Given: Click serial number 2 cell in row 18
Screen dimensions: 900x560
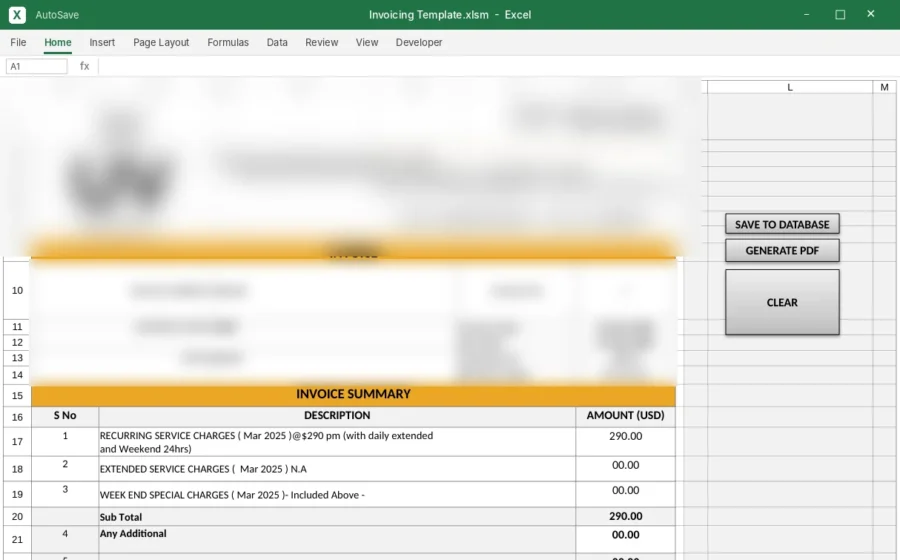Looking at the screenshot, I should click(65, 469).
